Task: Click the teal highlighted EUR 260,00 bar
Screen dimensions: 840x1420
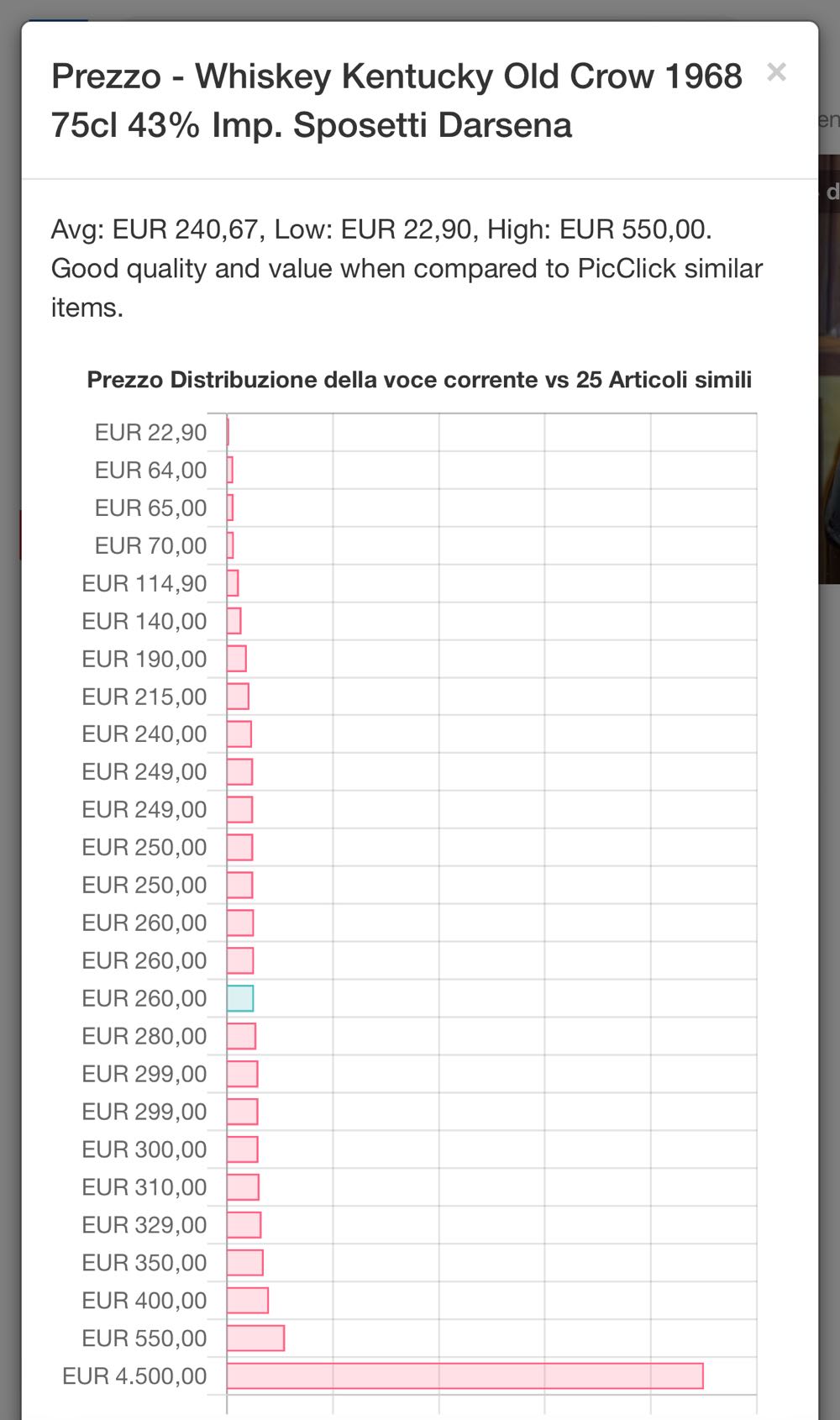Action: pyautogui.click(x=240, y=998)
